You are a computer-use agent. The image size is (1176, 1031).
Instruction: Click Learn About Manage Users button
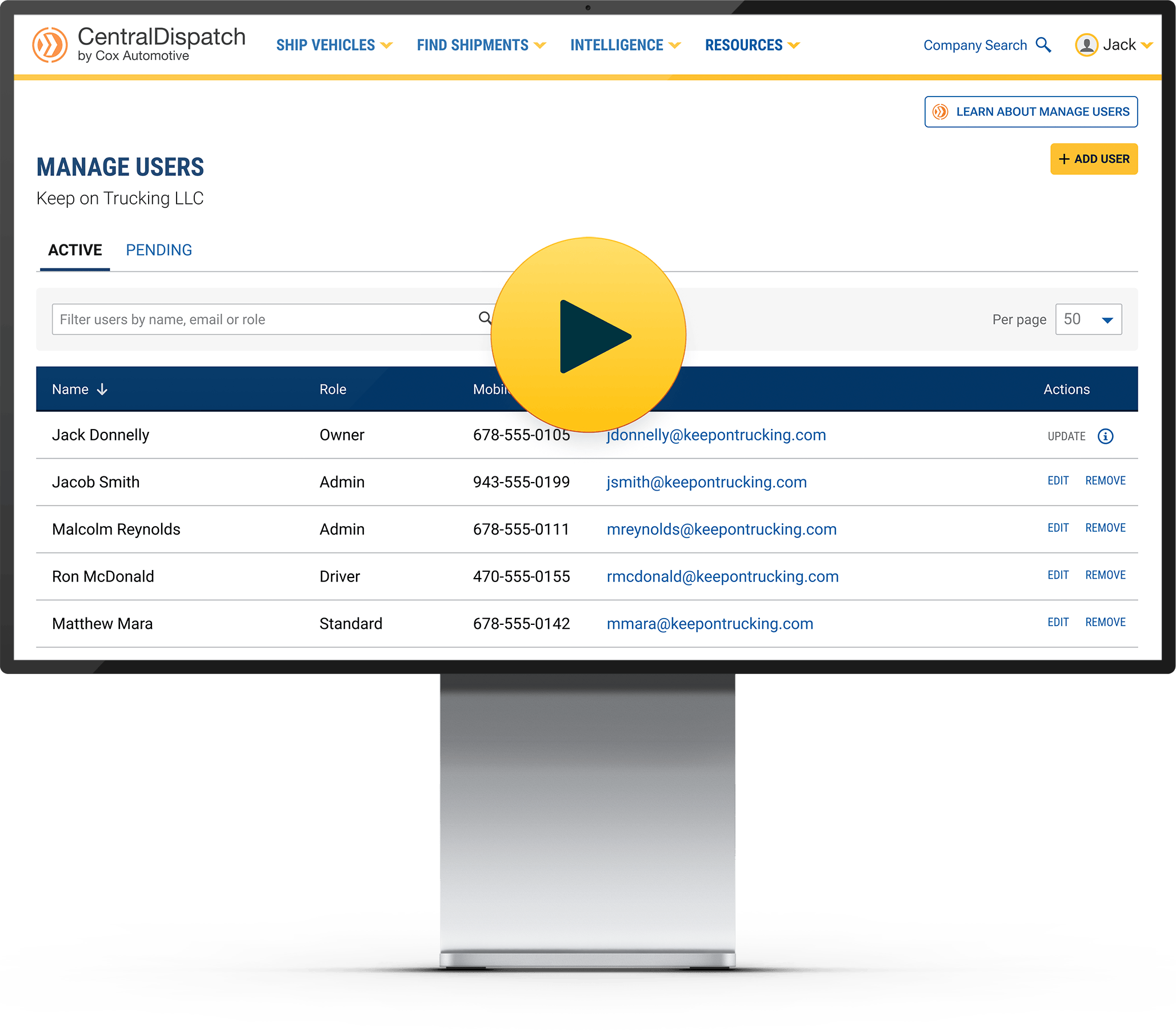click(x=1030, y=111)
